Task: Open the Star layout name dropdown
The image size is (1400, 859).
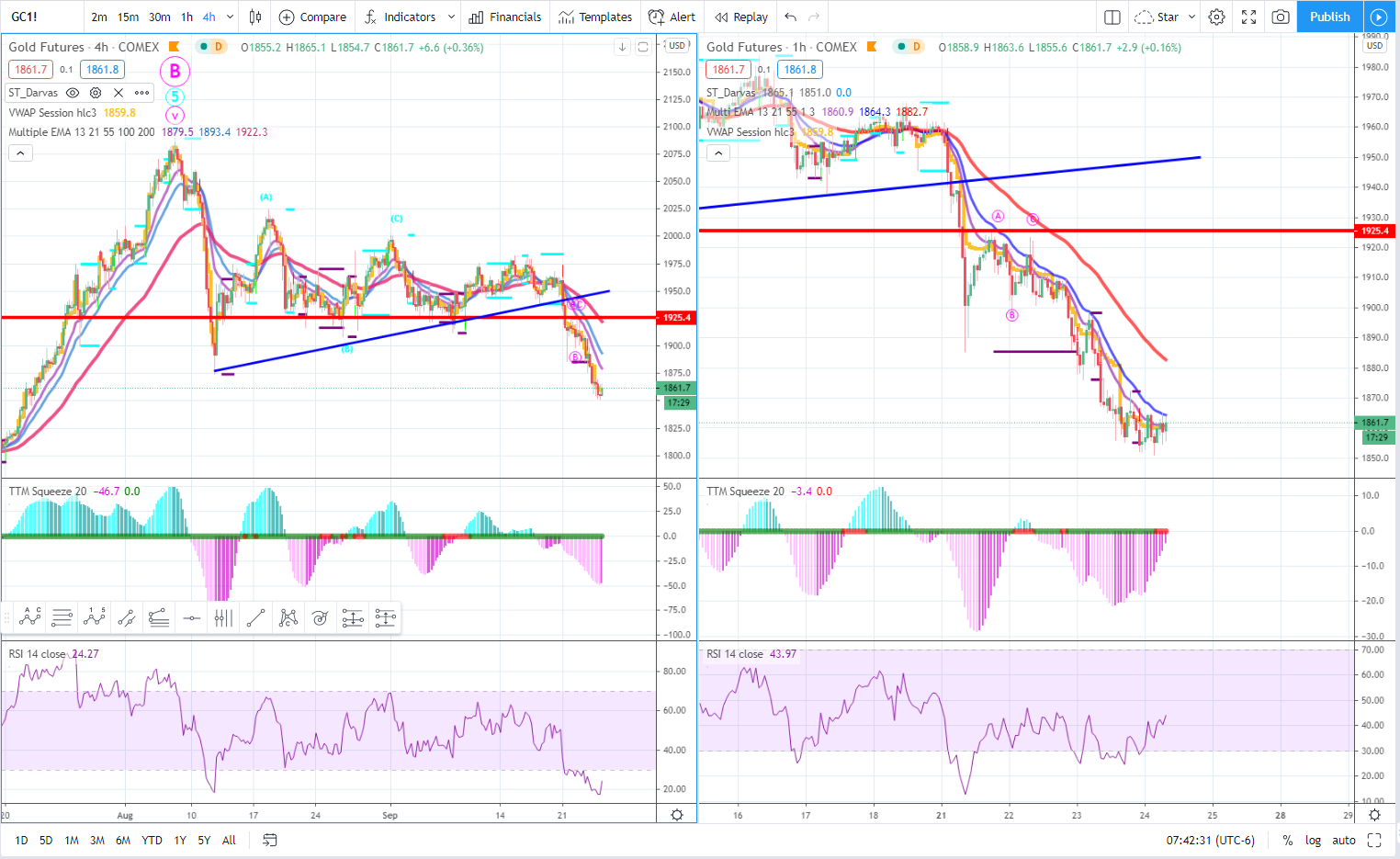Action: (1165, 17)
